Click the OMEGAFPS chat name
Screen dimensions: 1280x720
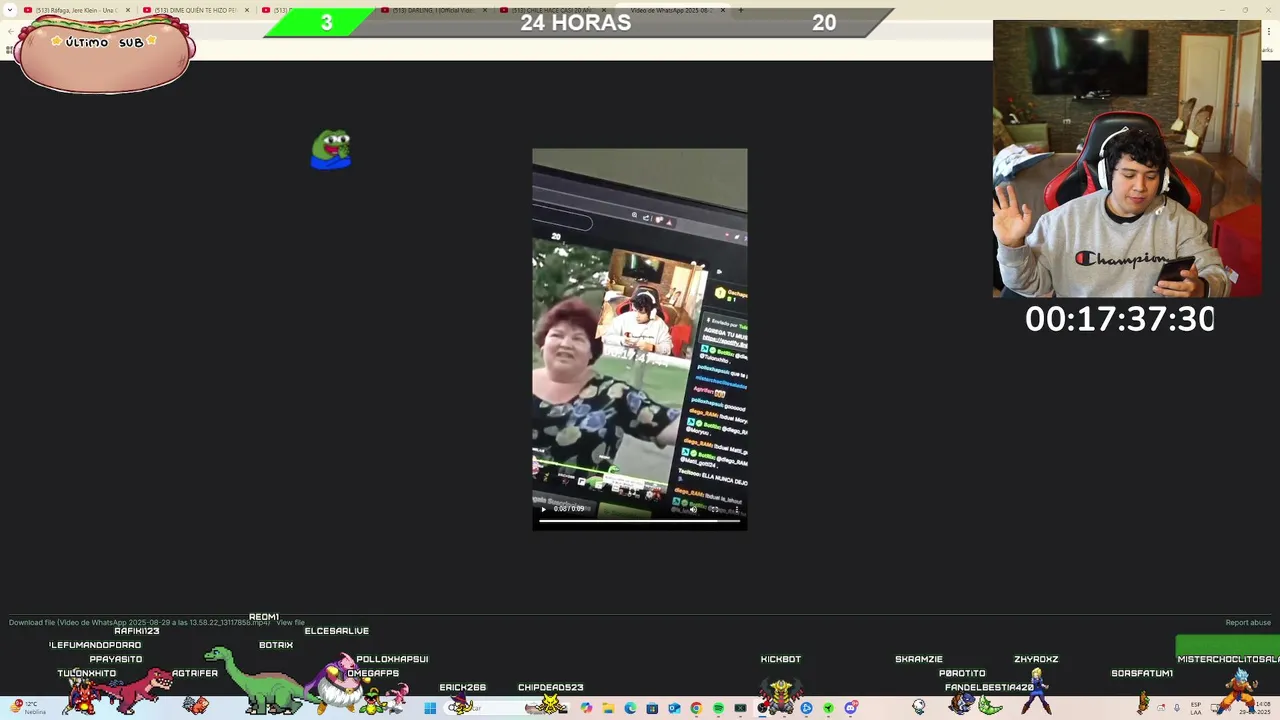point(373,673)
